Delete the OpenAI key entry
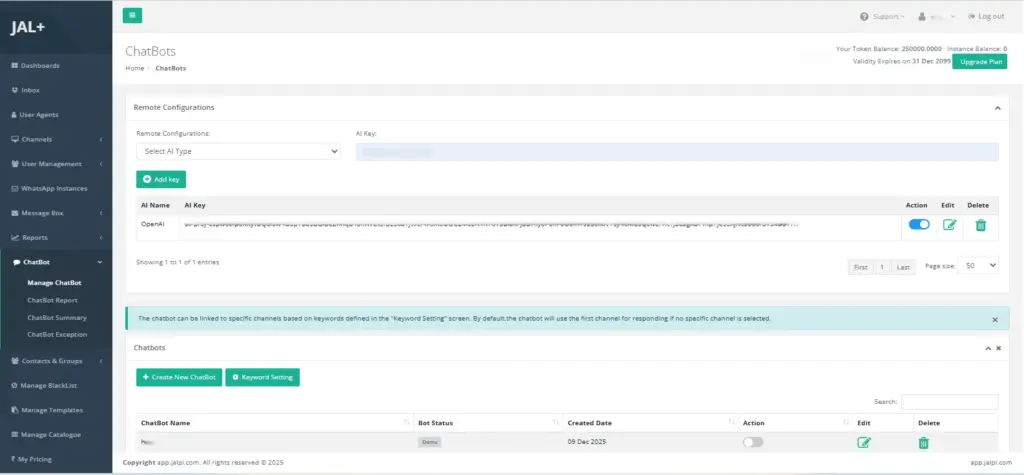Screen dimensions: 1024x475 coord(980,225)
